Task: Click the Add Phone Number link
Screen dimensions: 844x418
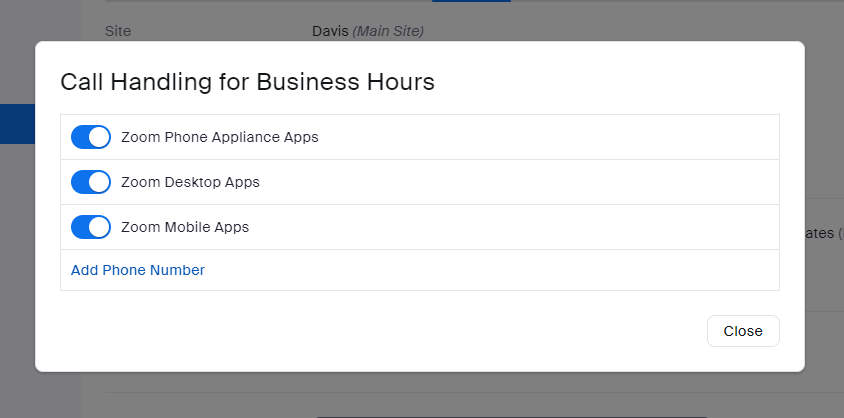Action: (138, 270)
